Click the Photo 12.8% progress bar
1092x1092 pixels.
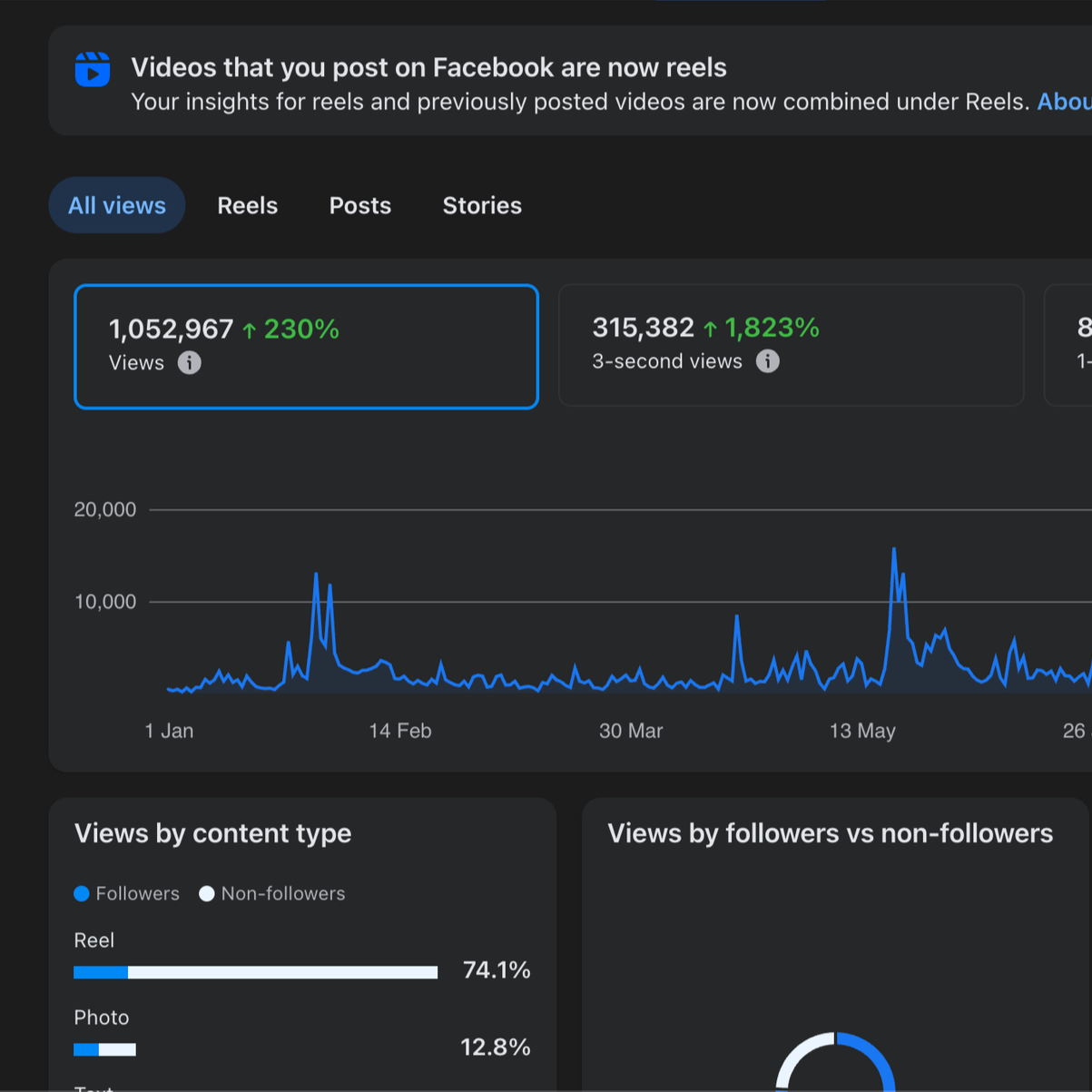coord(105,1049)
